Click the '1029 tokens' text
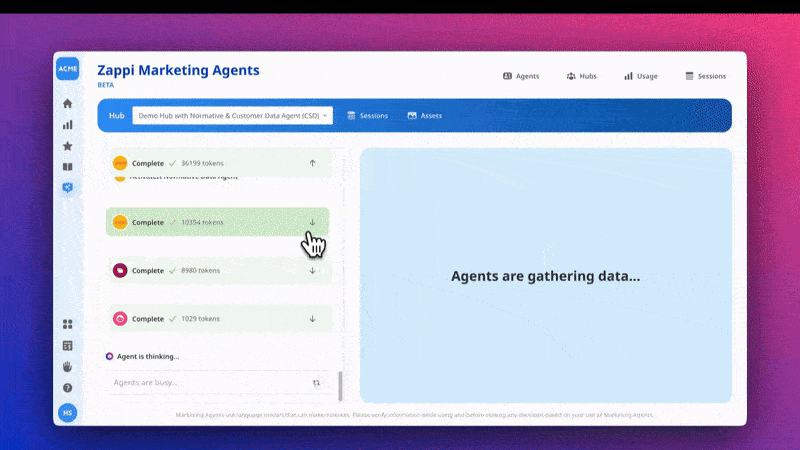 [201, 319]
